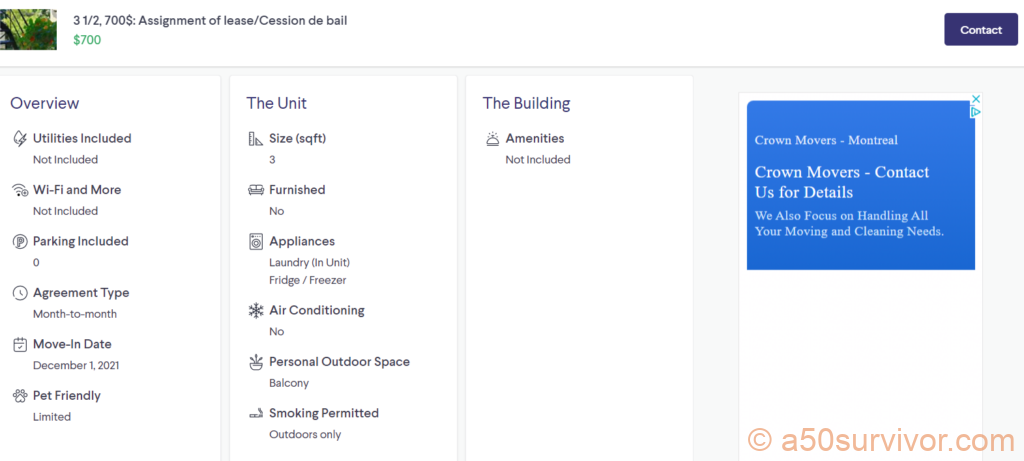Click the Utilities Included icon
Image resolution: width=1024 pixels, height=461 pixels.
[20, 139]
